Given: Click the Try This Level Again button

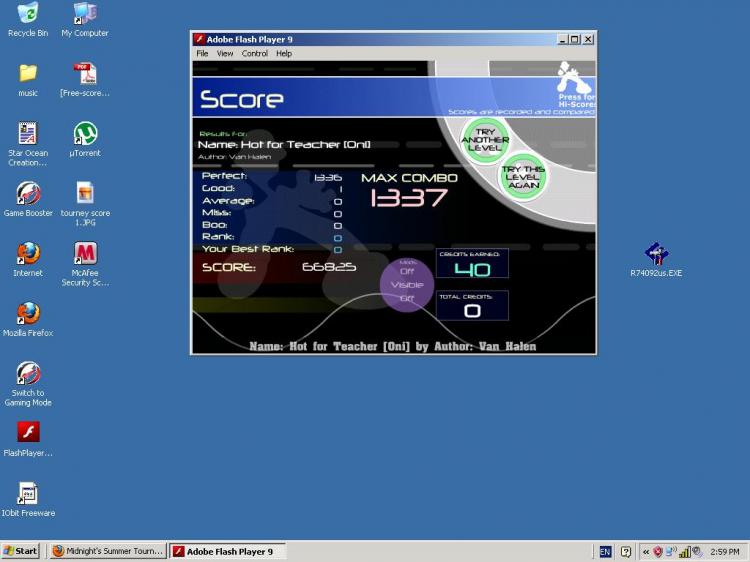Looking at the screenshot, I should tap(523, 177).
